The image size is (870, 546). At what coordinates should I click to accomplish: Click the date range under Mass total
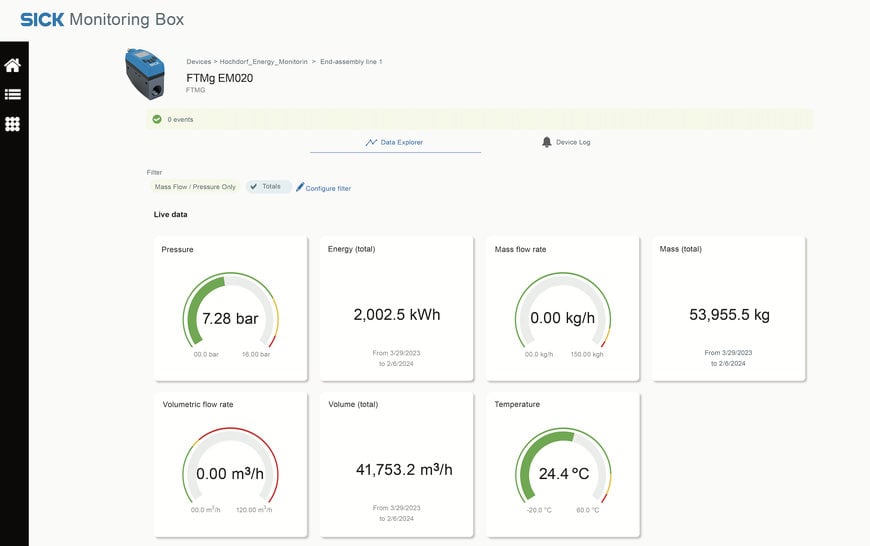coord(728,358)
